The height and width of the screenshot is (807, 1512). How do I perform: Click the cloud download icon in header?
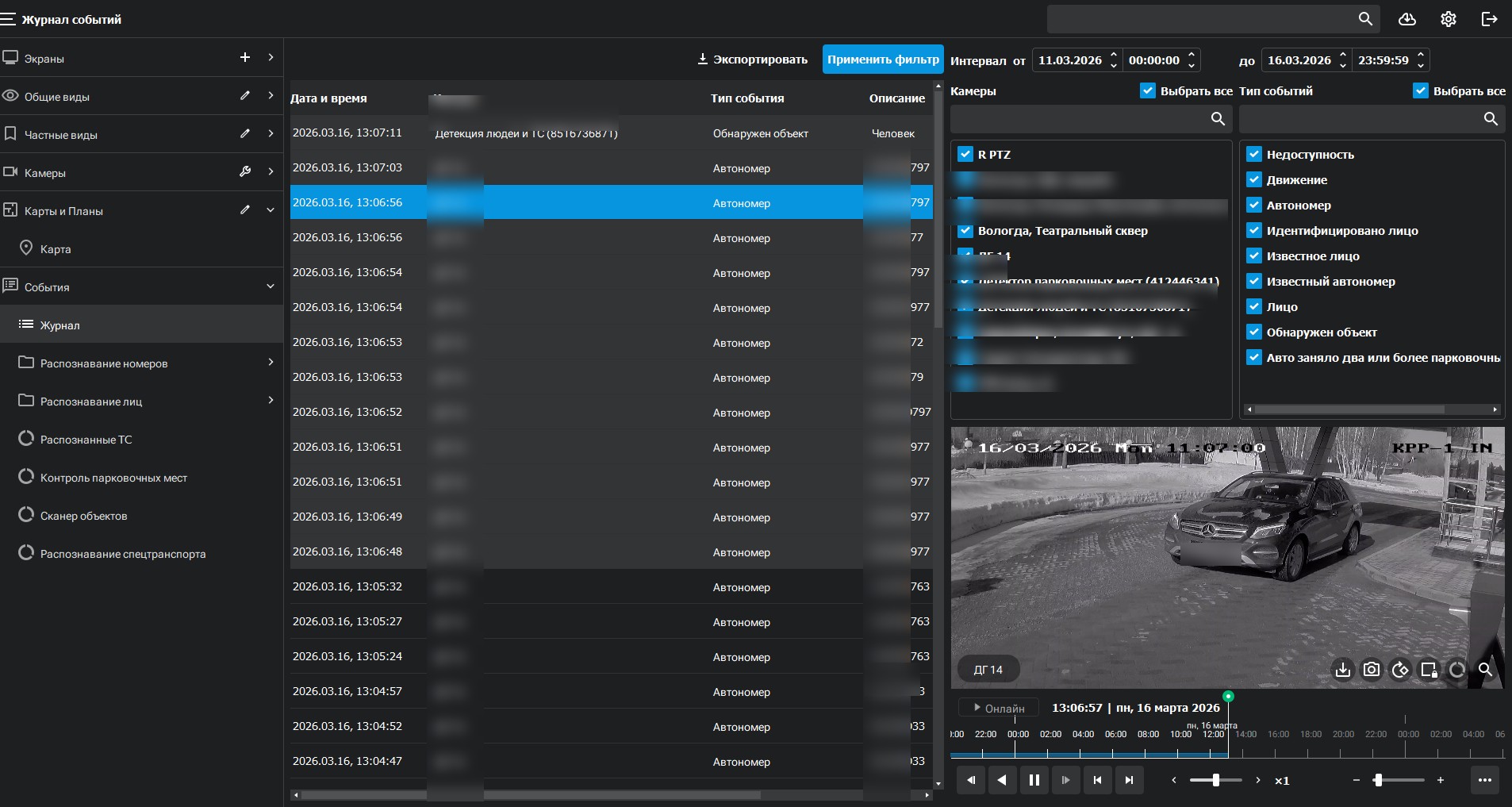(x=1407, y=19)
